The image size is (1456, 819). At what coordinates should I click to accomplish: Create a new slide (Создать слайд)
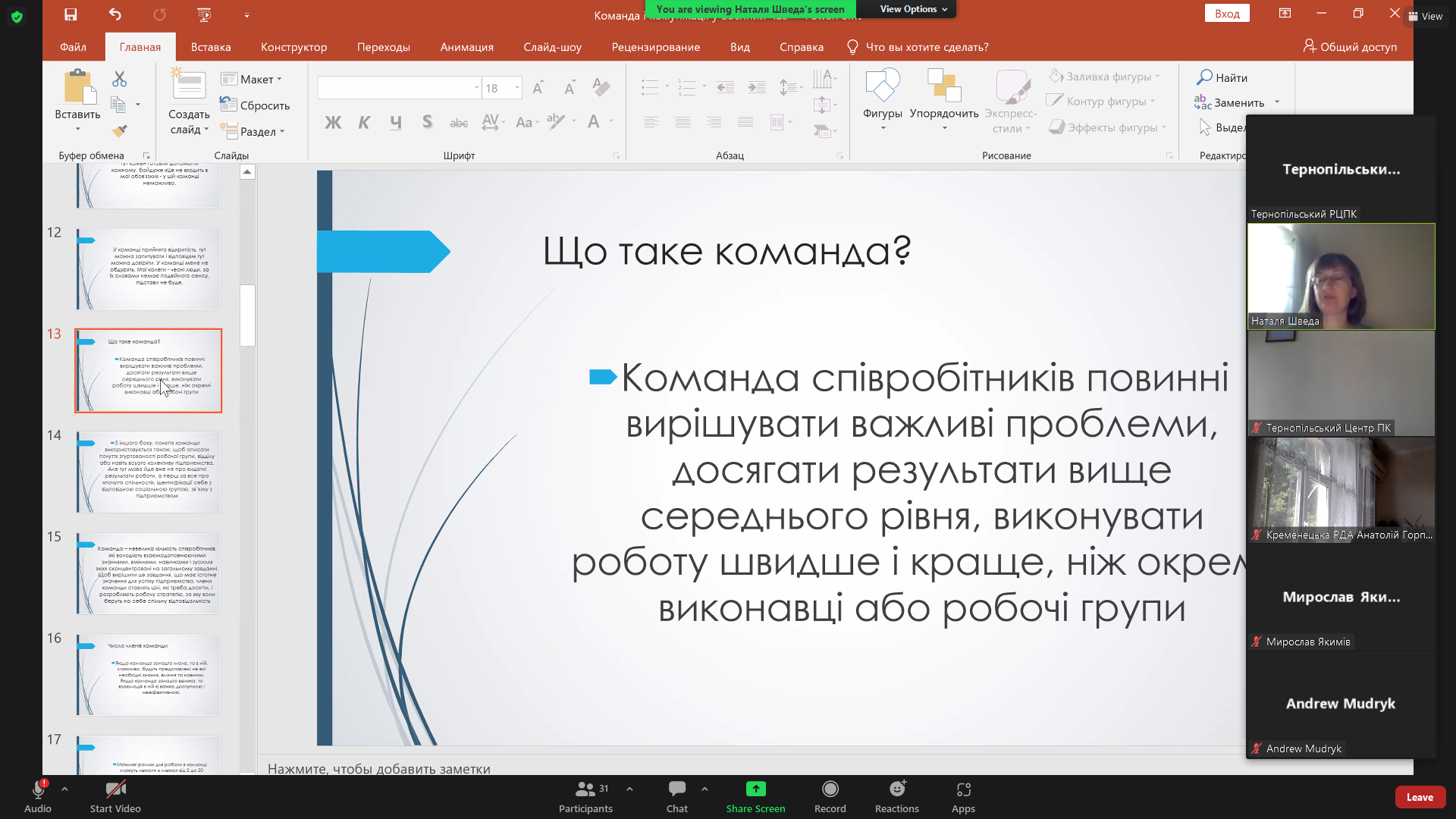coord(189,101)
